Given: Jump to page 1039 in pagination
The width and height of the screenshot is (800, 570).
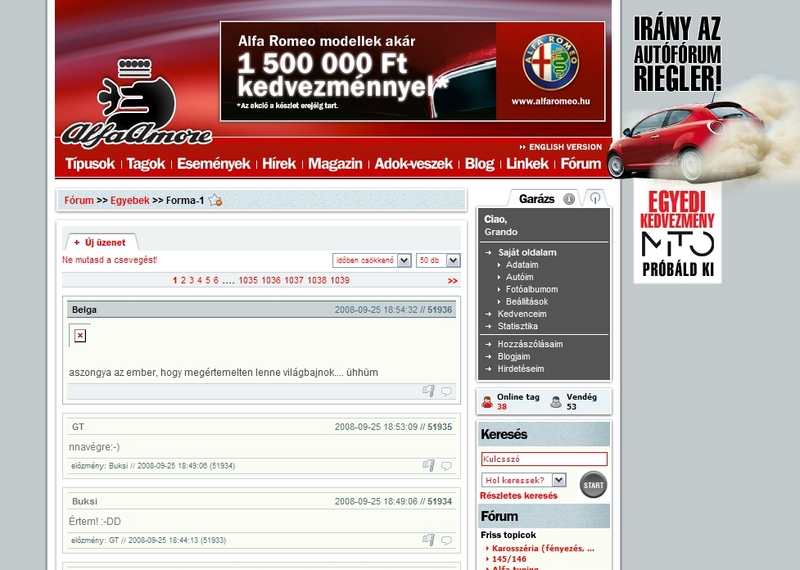Looking at the screenshot, I should 339,281.
